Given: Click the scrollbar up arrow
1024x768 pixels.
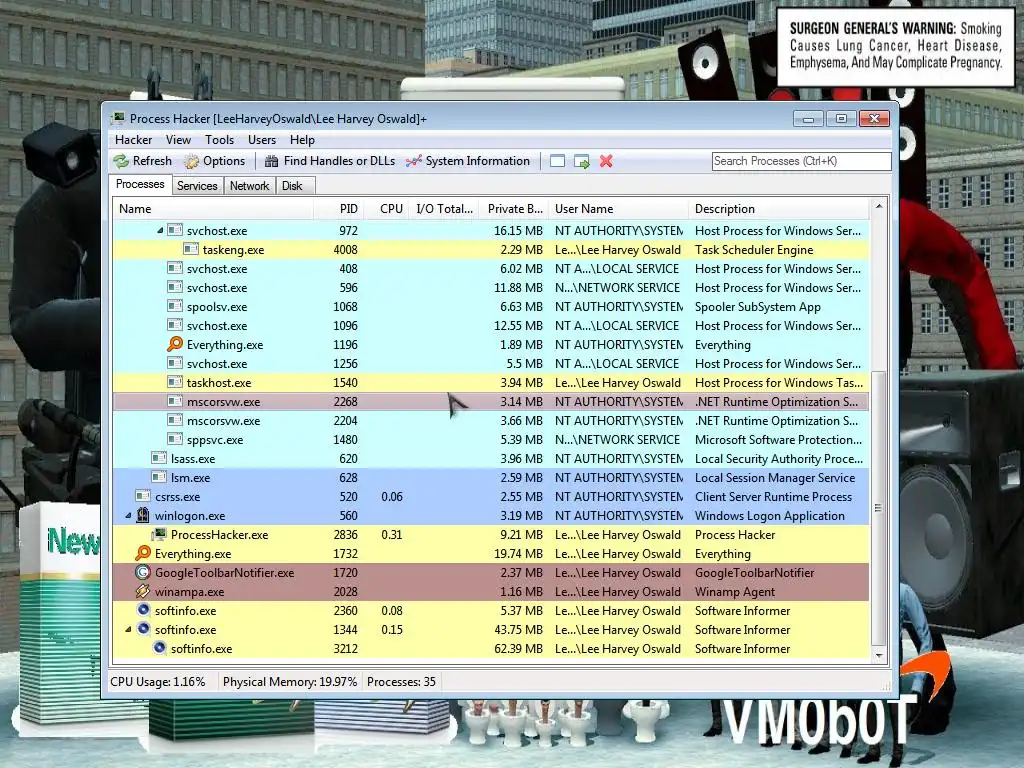Looking at the screenshot, I should (x=879, y=206).
